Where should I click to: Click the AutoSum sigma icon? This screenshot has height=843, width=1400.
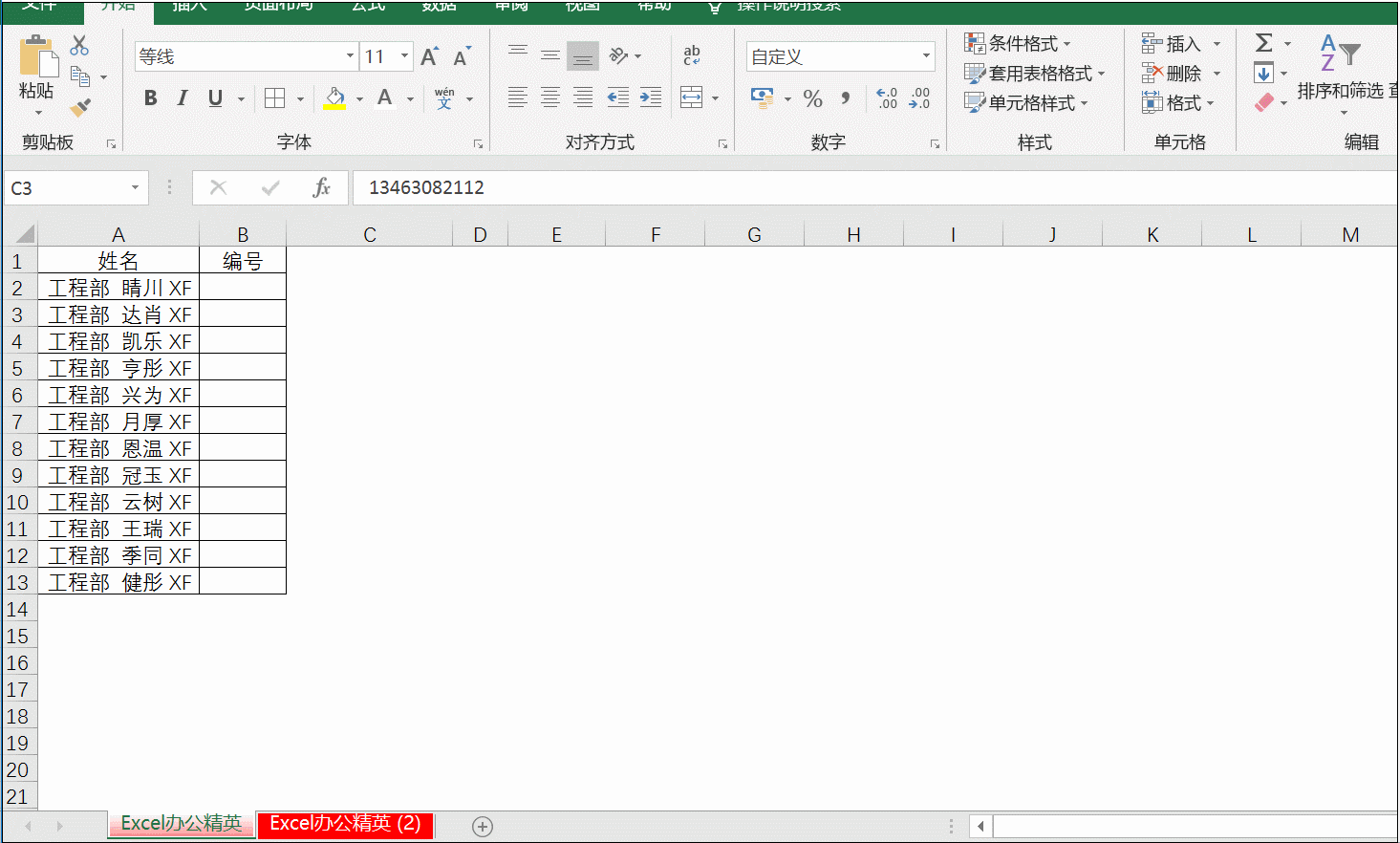point(1264,43)
